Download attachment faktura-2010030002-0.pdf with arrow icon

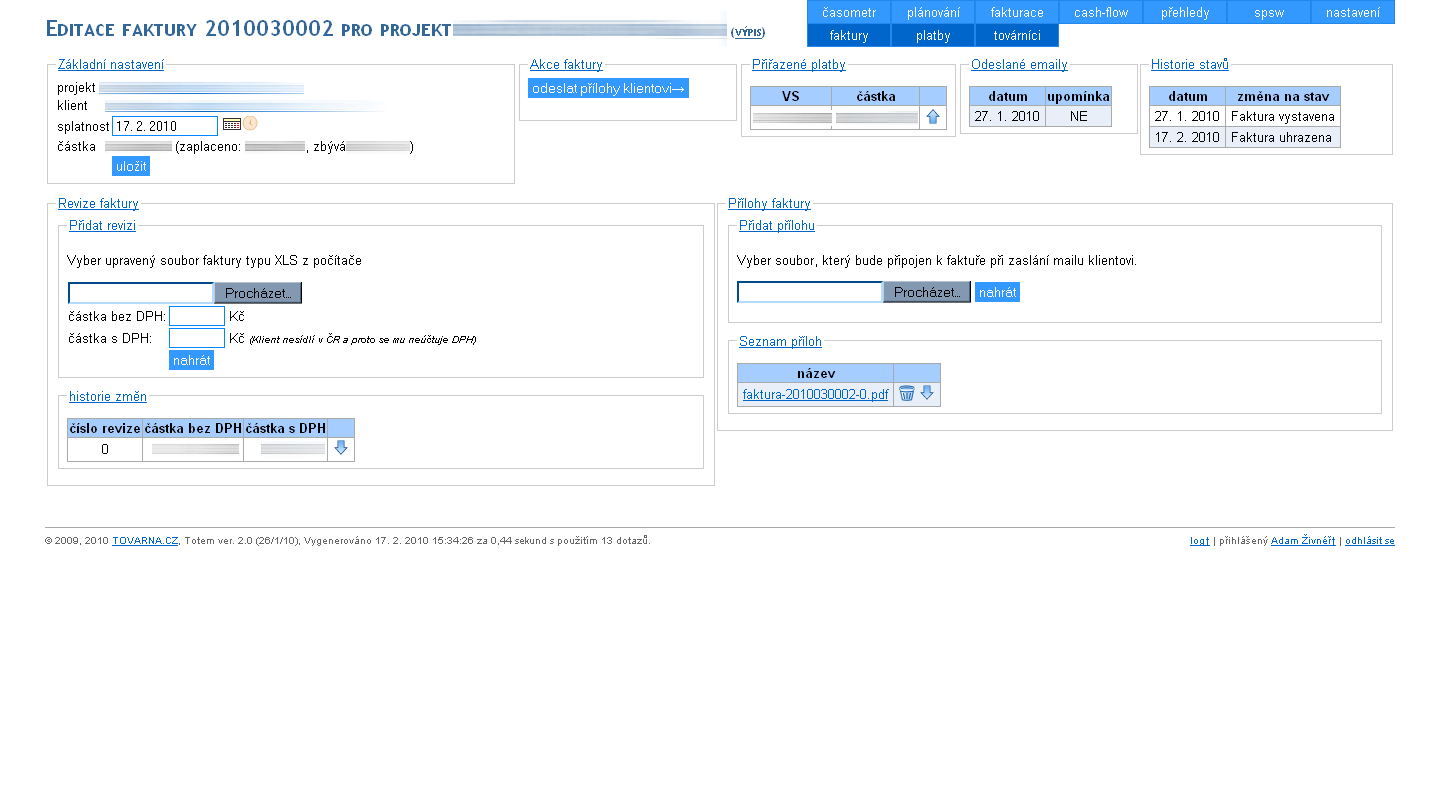pyautogui.click(x=927, y=393)
